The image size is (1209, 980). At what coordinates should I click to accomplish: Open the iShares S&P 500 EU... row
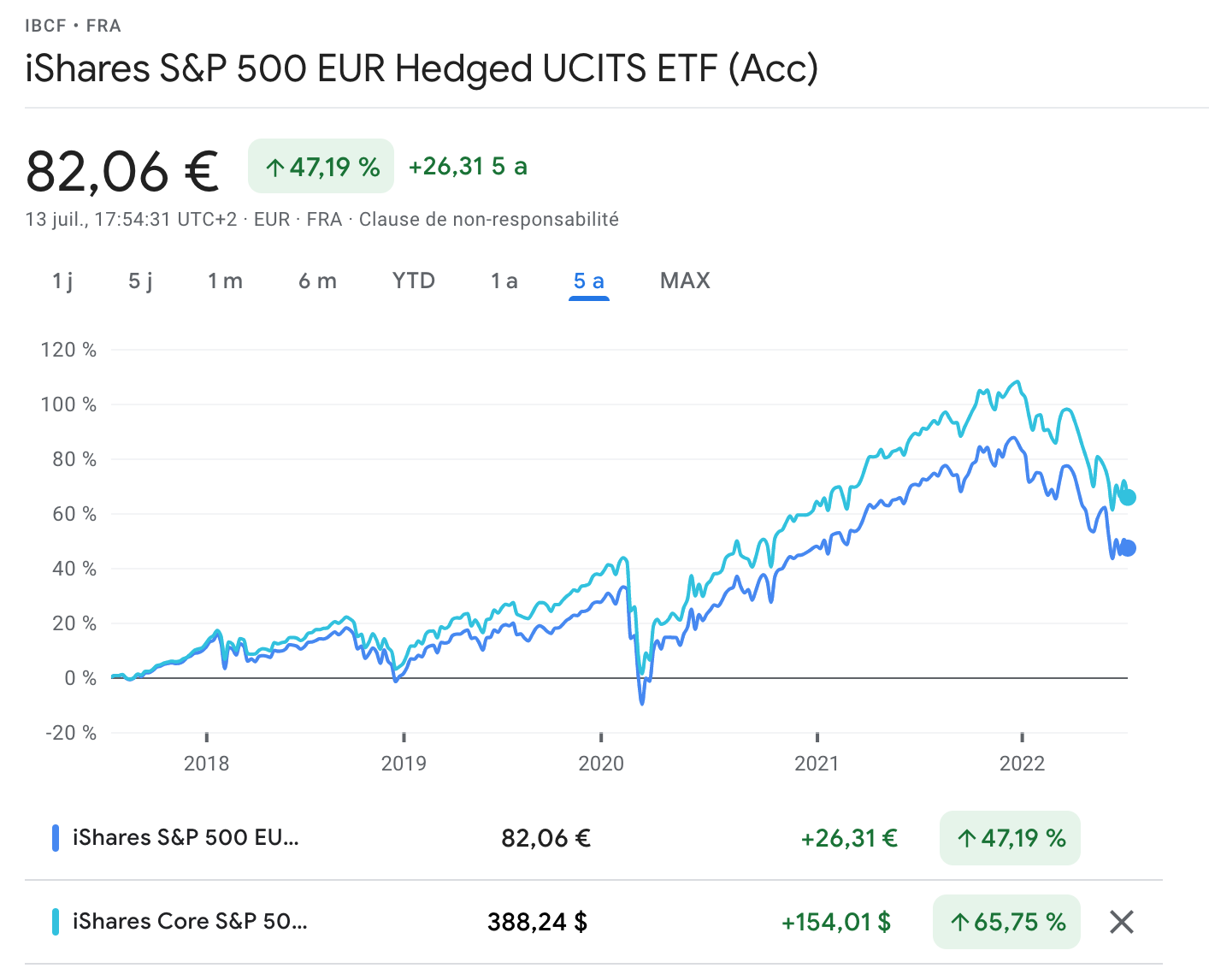(186, 838)
